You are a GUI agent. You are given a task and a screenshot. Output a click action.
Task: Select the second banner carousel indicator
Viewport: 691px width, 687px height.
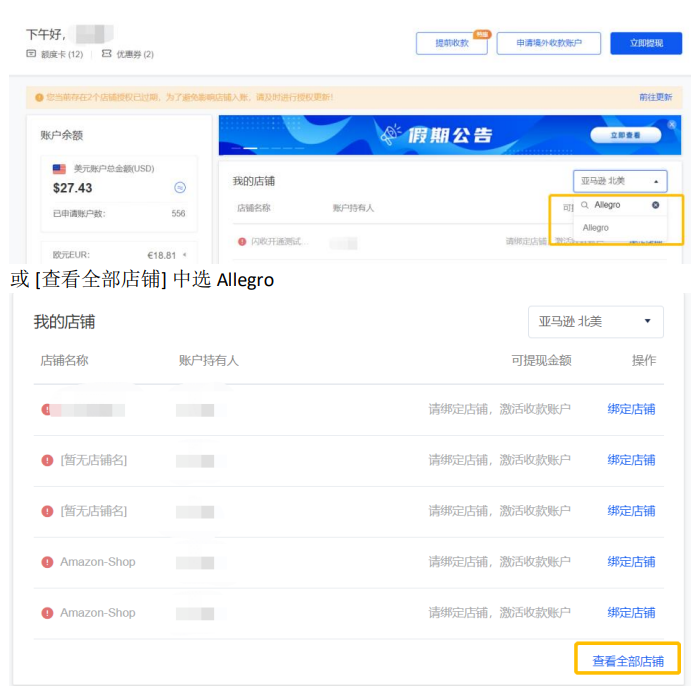pyautogui.click(x=250, y=149)
